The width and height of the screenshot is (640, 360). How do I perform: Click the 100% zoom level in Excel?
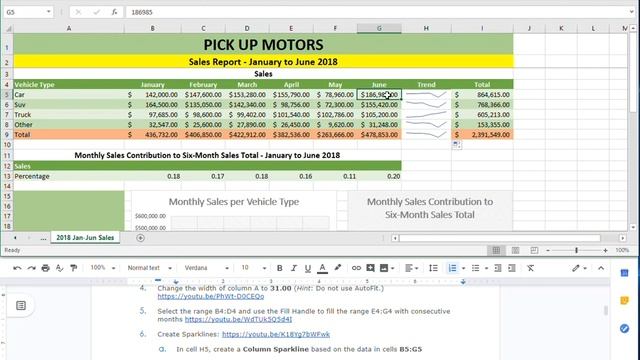pos(622,250)
